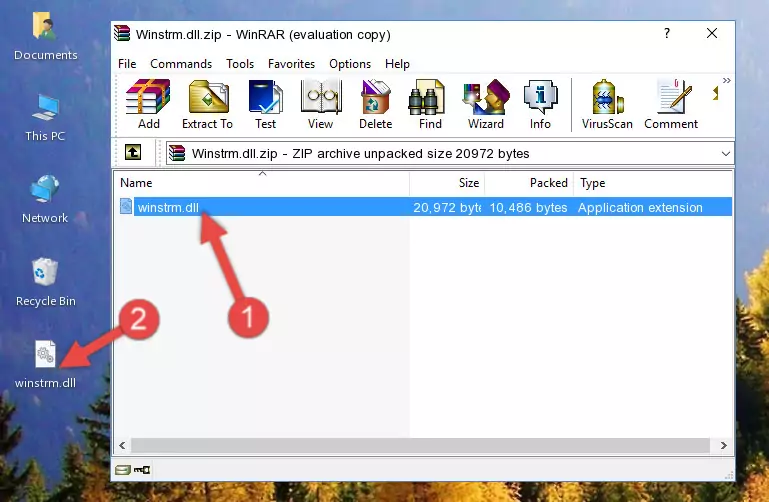
Task: Click the archive icon in address bar
Action: (x=177, y=153)
